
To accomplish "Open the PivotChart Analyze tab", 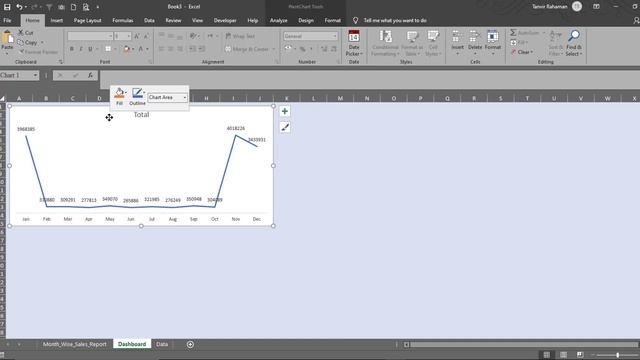I will pos(278,20).
